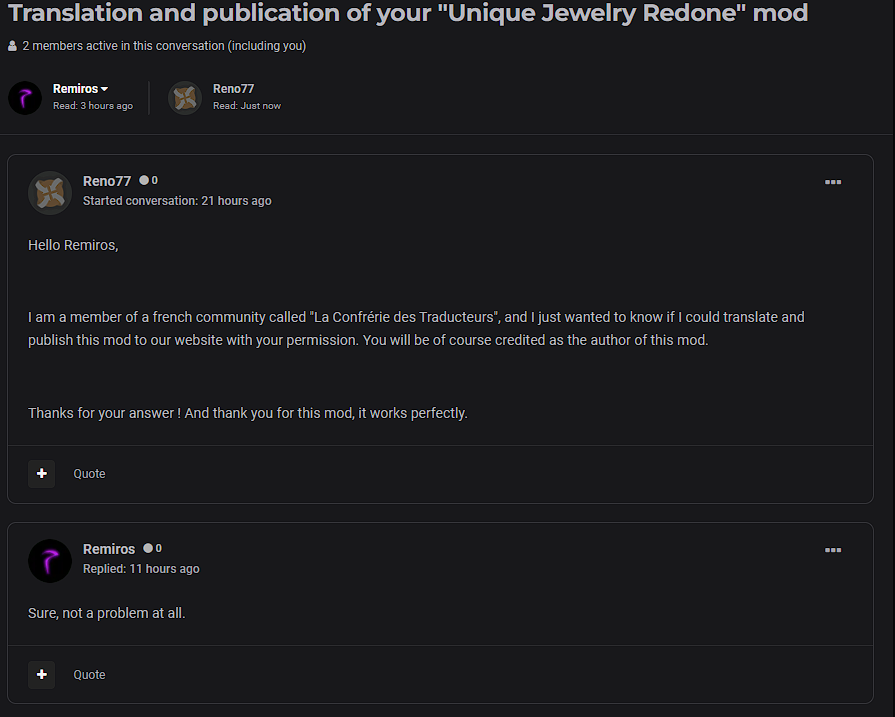Image resolution: width=895 pixels, height=717 pixels.
Task: Click the "11 hours ago" replied timestamp
Action: click(164, 569)
